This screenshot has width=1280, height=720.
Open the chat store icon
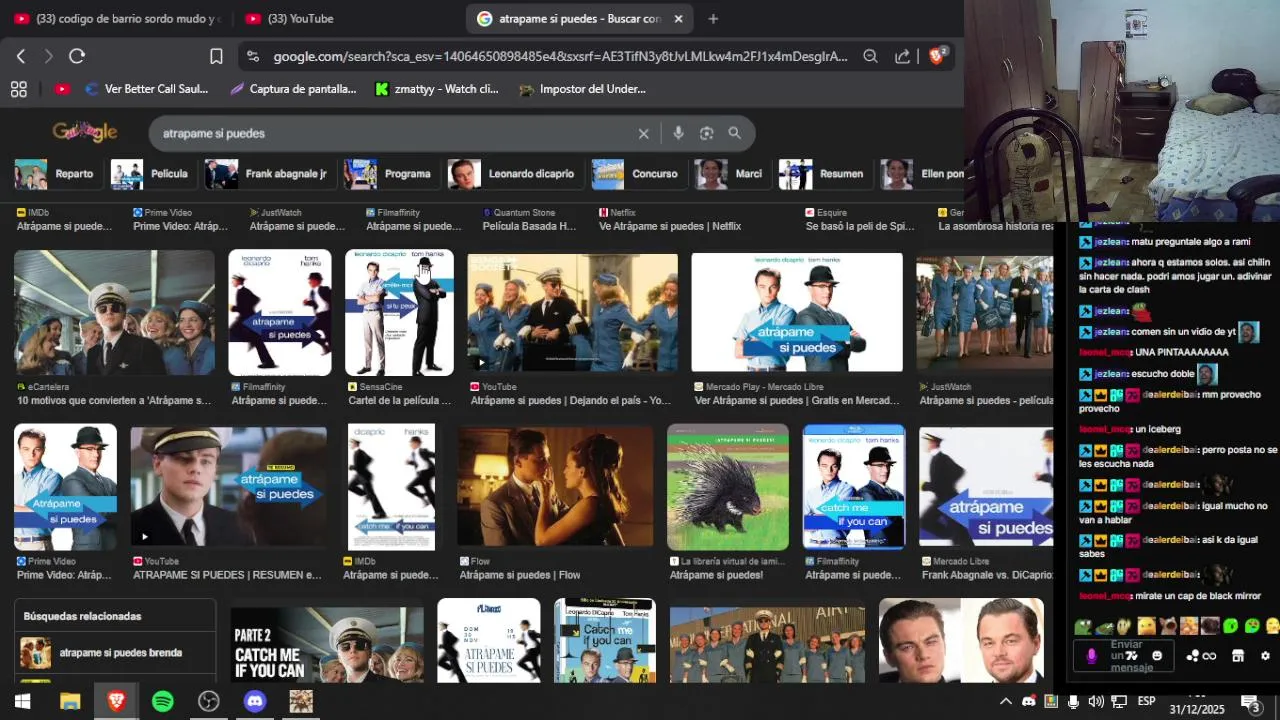(1237, 656)
